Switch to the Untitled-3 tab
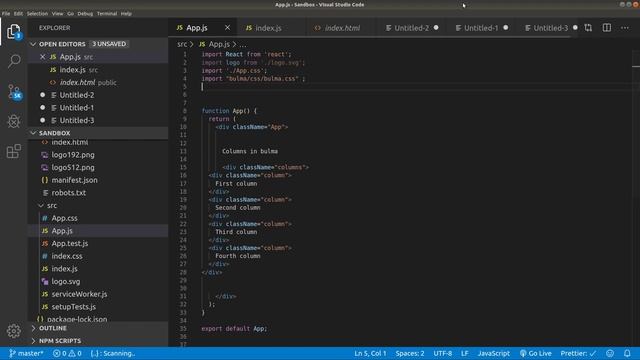Screen dimensions: 640x360 550,28
